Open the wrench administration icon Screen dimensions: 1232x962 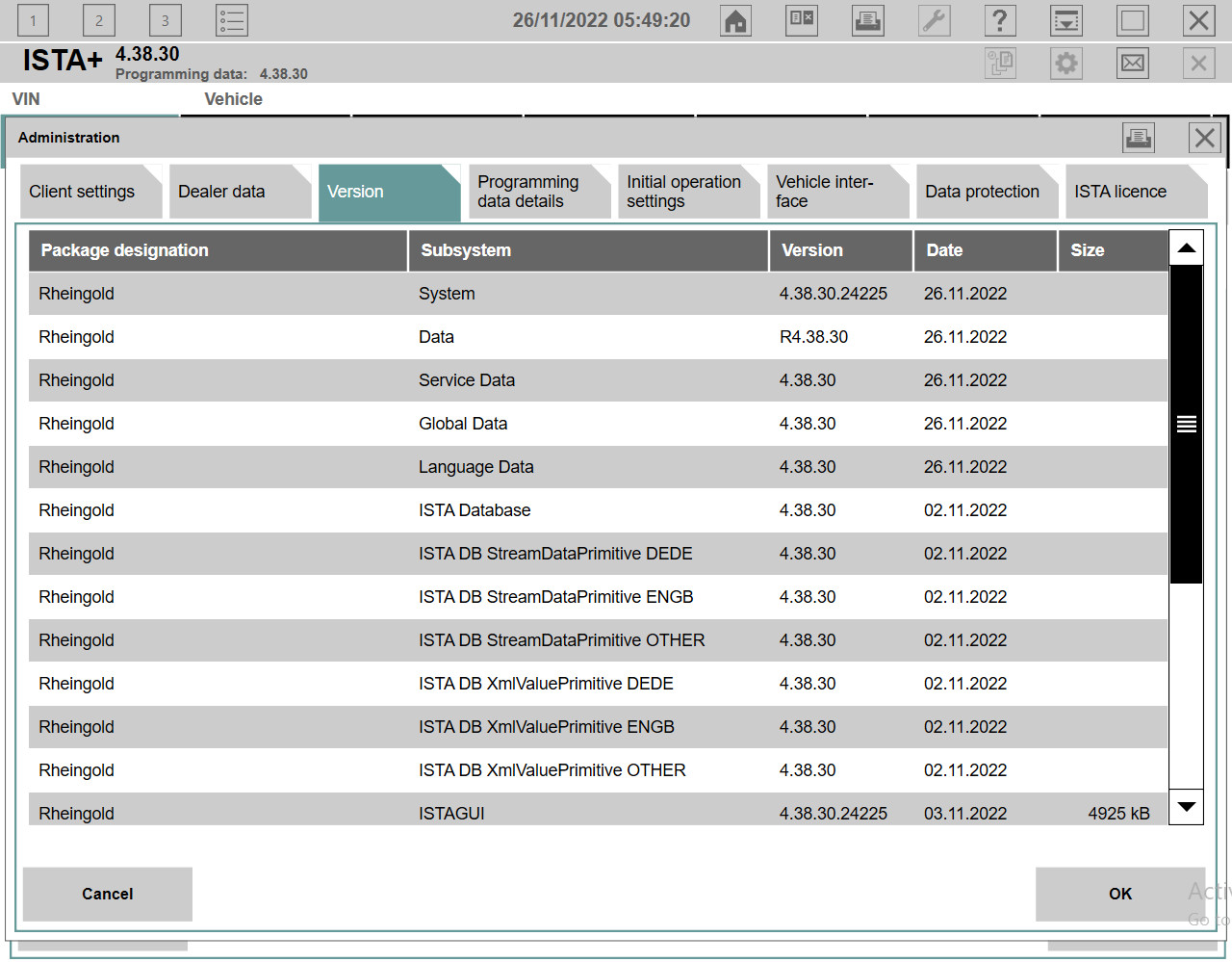point(934,20)
